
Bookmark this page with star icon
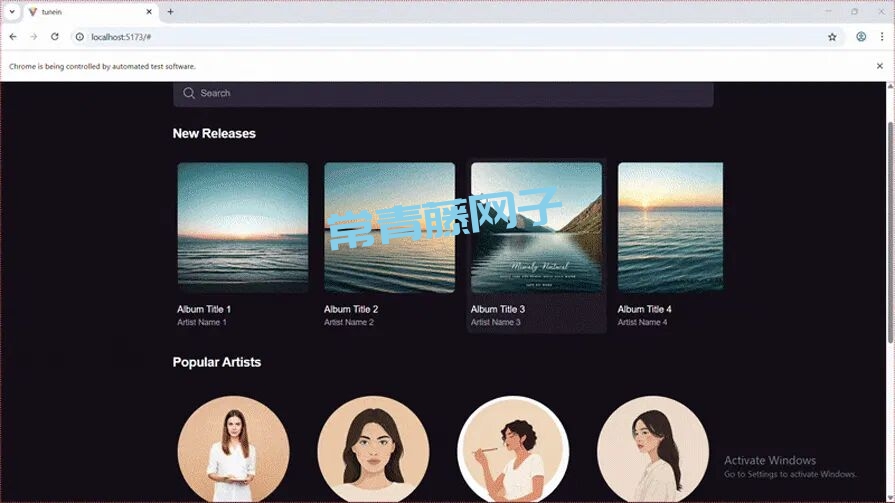[832, 37]
